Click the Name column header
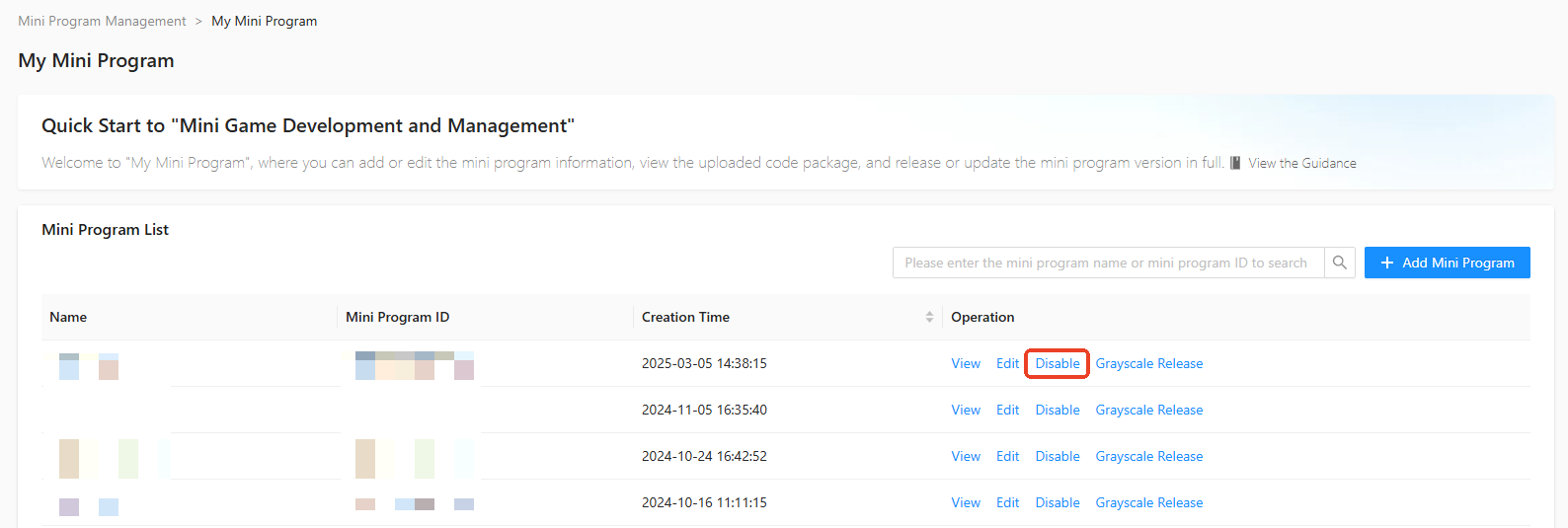Screen dimensions: 1568x528 68,317
